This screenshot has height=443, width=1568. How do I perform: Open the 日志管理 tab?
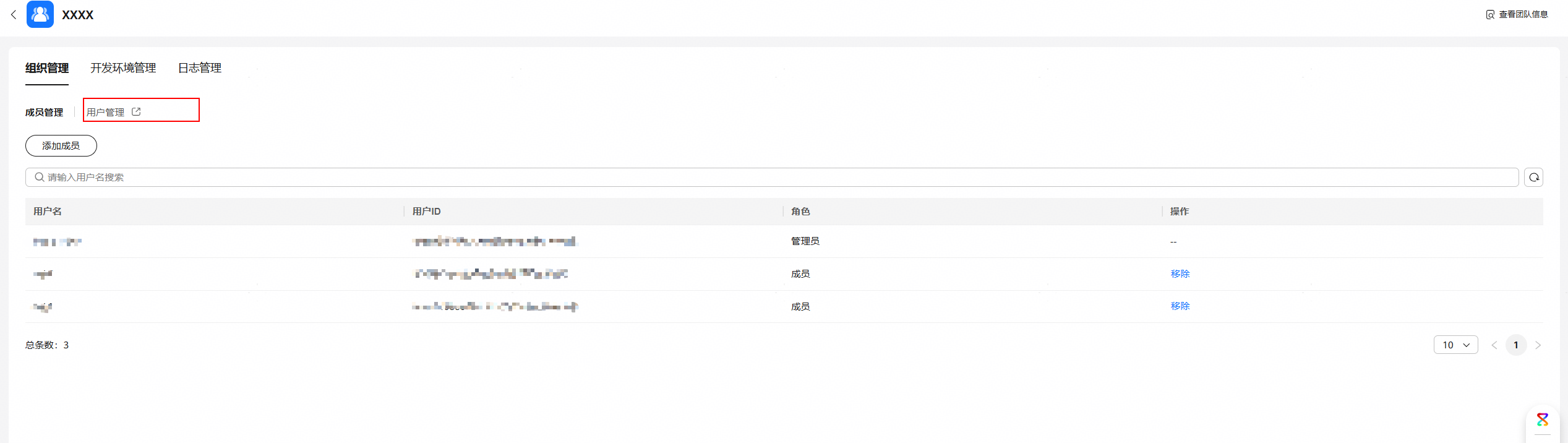[x=200, y=68]
